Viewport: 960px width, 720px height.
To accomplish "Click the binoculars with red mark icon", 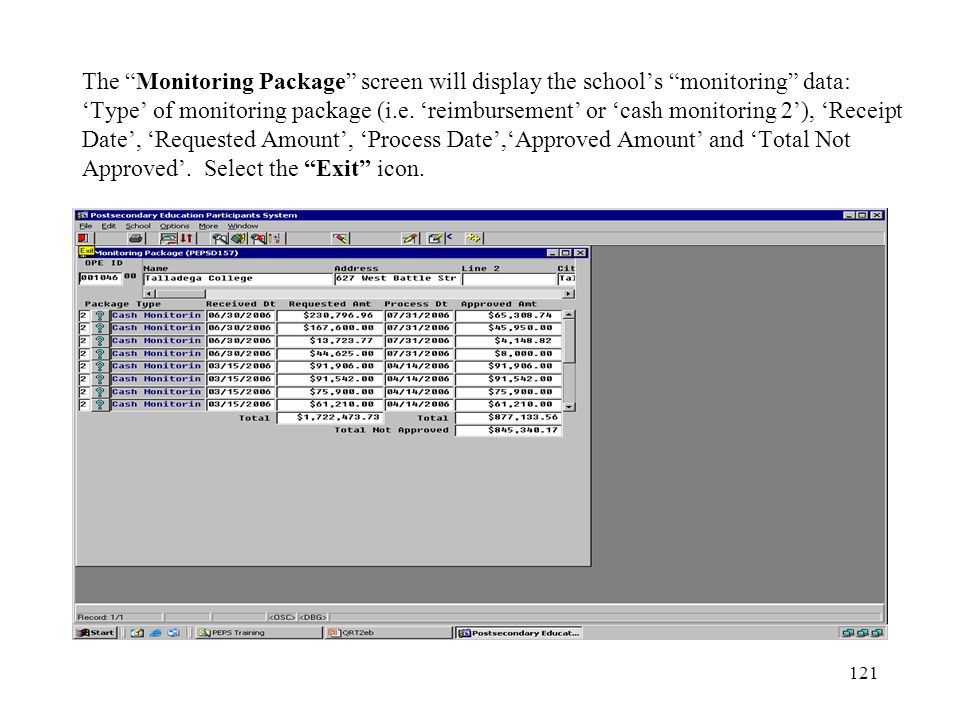I will click(258, 238).
